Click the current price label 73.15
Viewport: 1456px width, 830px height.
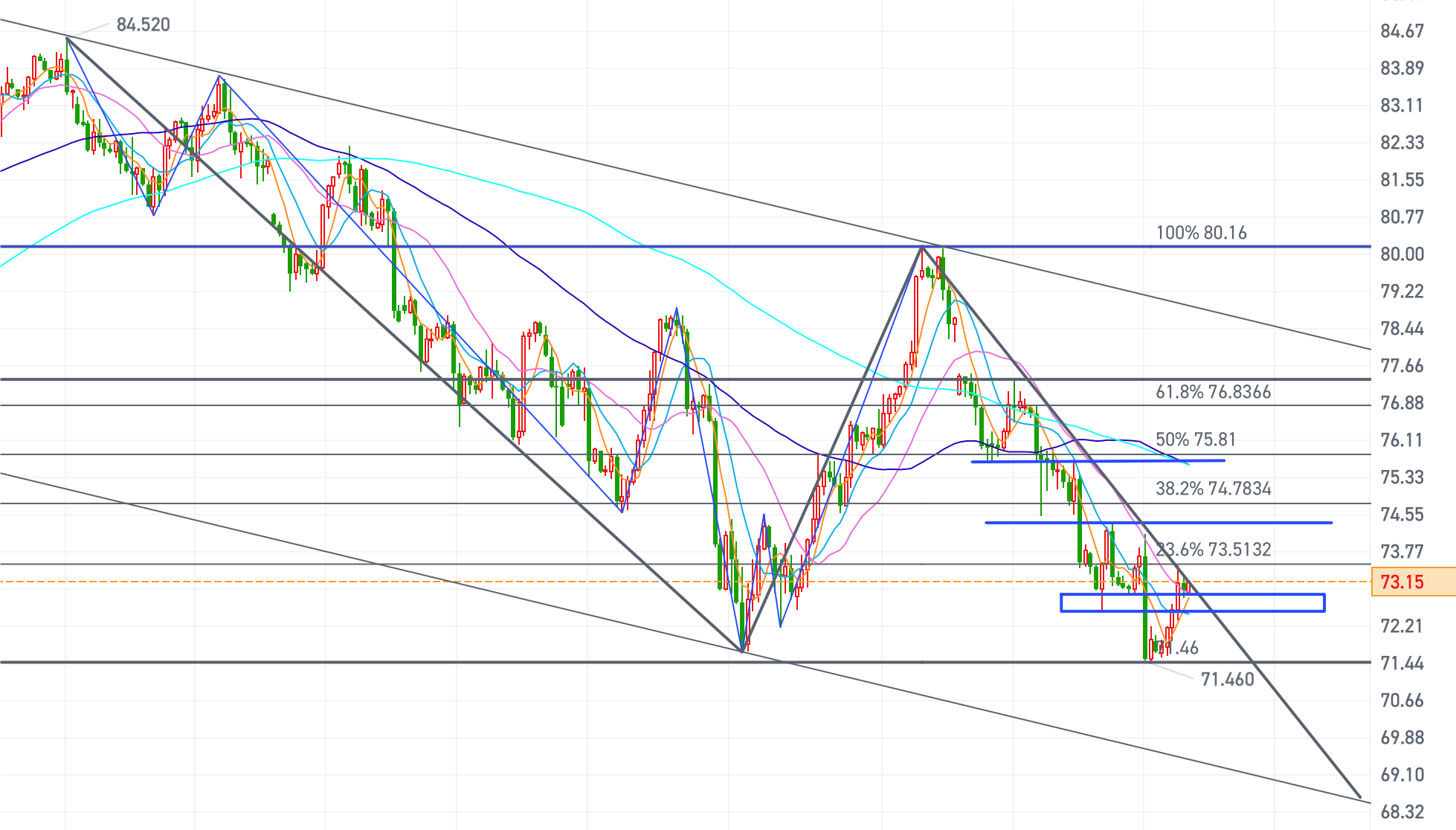coord(1413,582)
